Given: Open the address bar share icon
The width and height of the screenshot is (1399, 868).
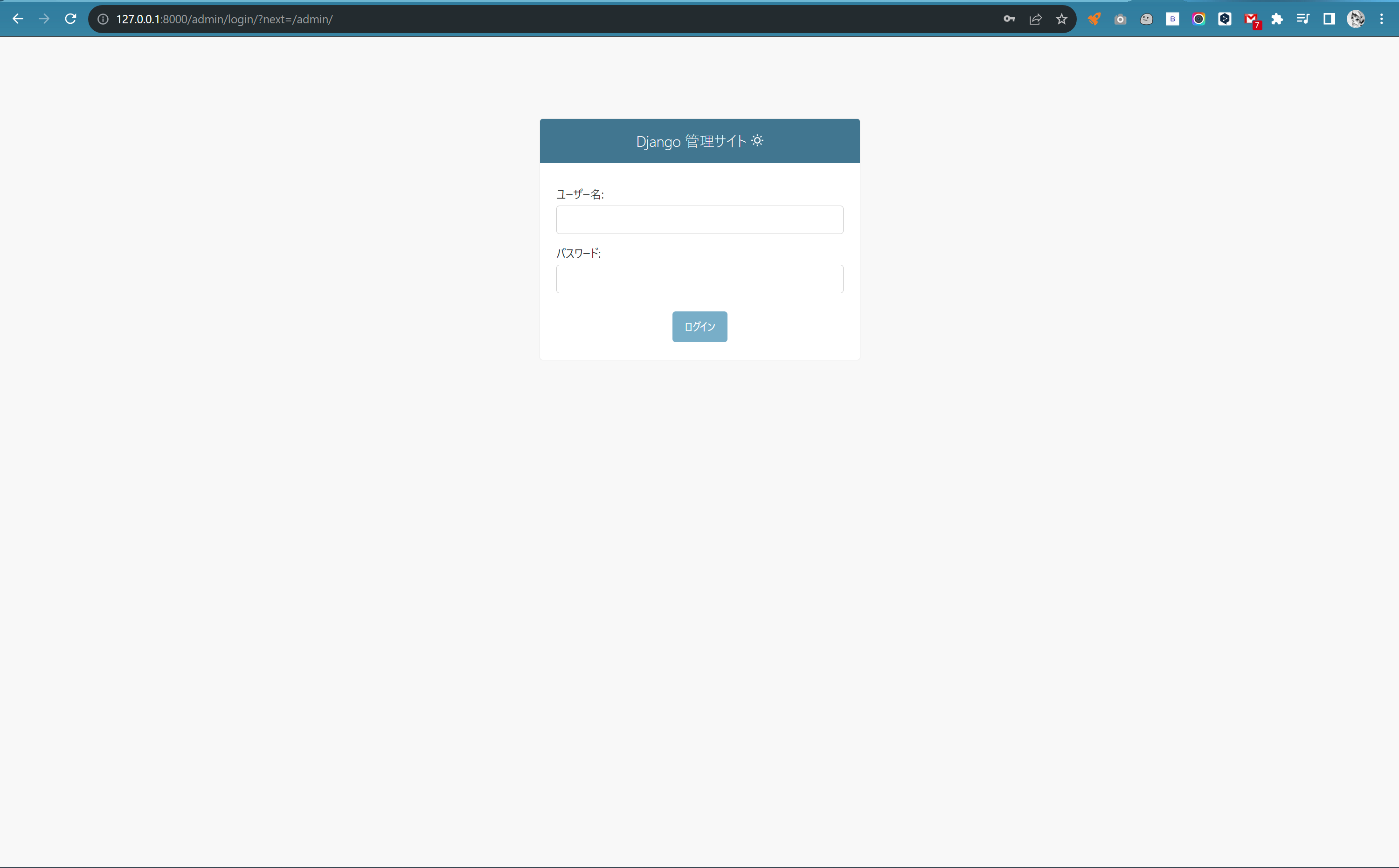Looking at the screenshot, I should pyautogui.click(x=1034, y=19).
